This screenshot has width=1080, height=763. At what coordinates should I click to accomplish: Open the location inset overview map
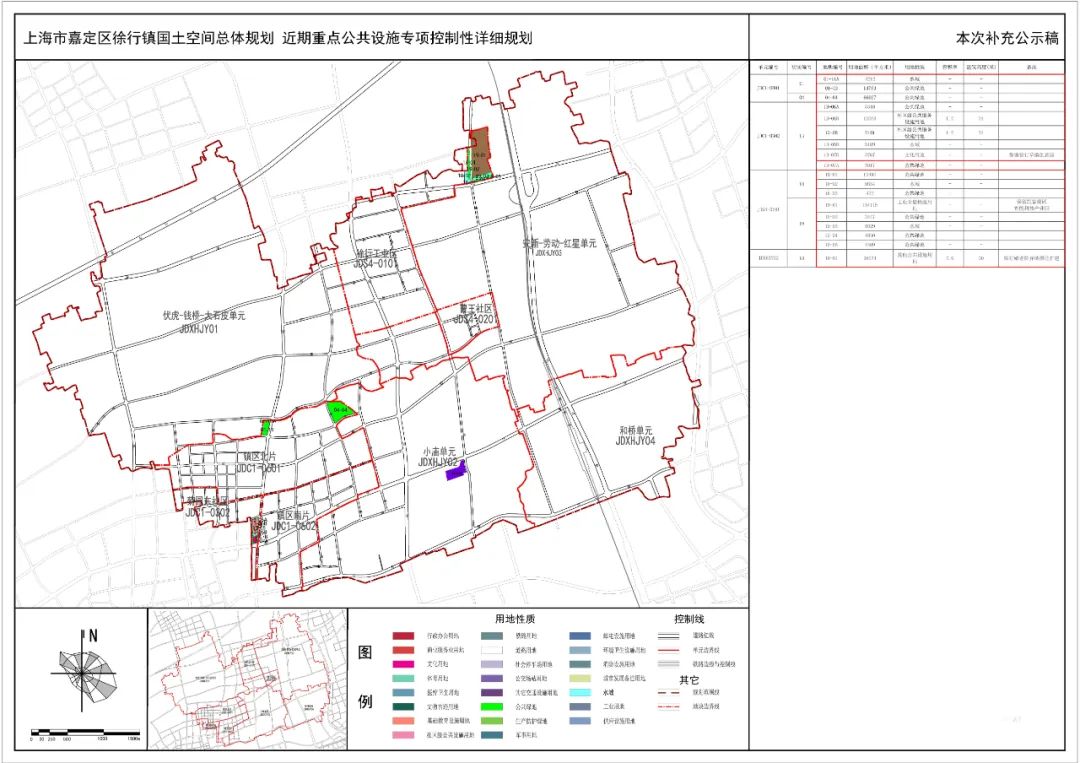249,678
